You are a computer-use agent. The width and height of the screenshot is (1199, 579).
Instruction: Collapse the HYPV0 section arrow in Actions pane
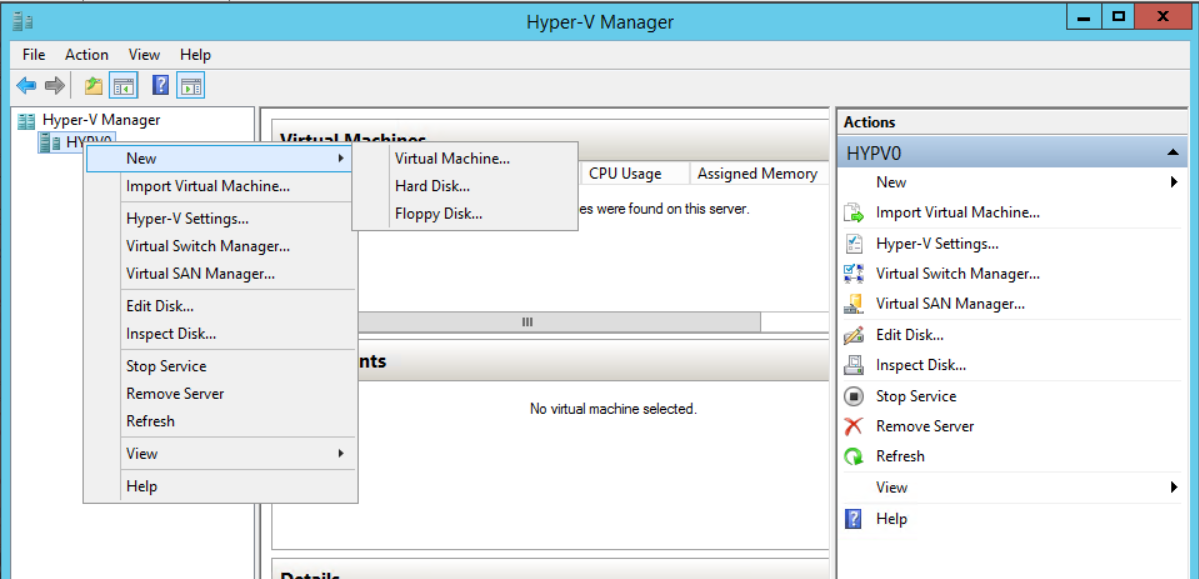click(x=1173, y=153)
